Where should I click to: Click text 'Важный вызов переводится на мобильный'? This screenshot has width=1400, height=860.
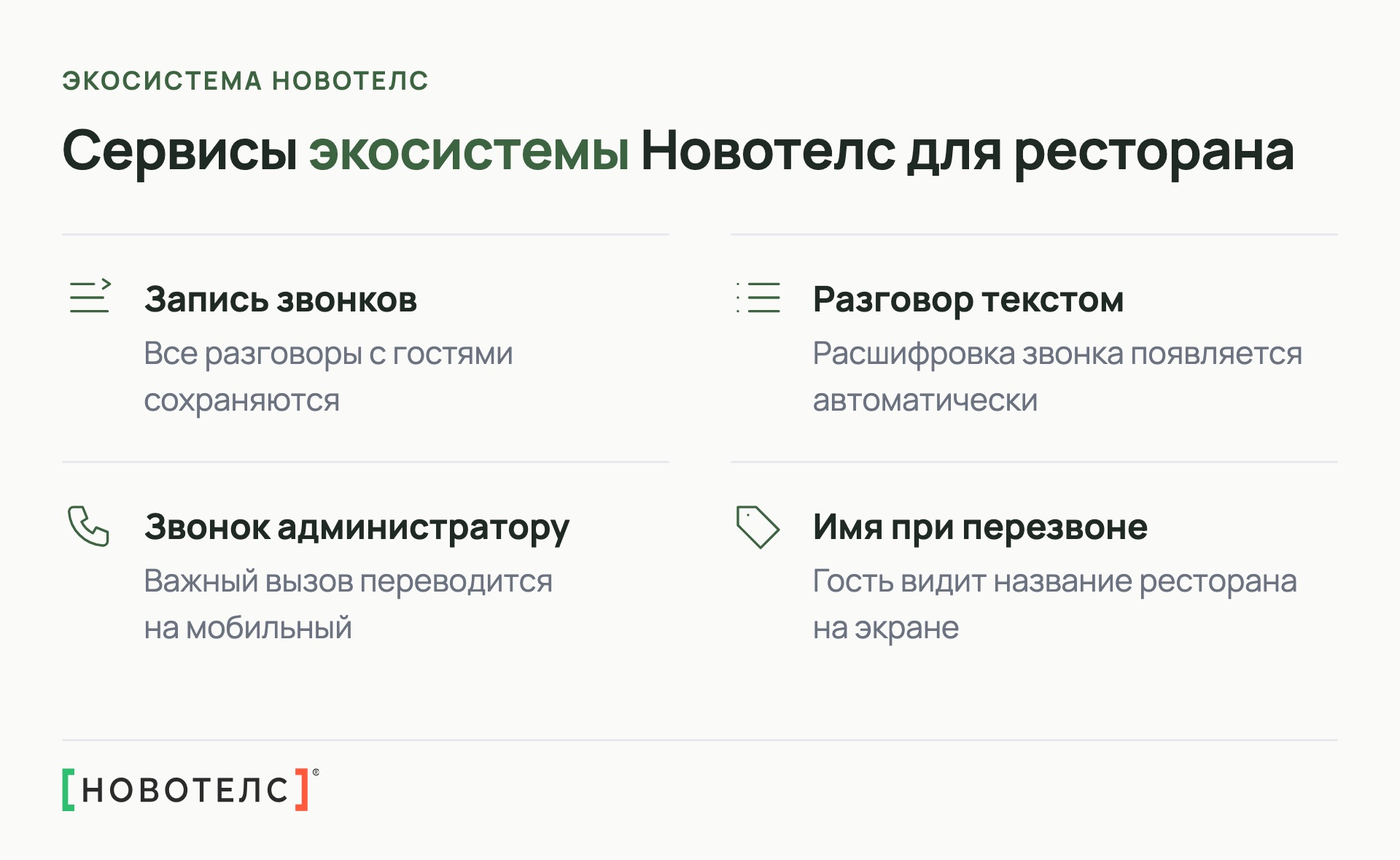pos(348,605)
